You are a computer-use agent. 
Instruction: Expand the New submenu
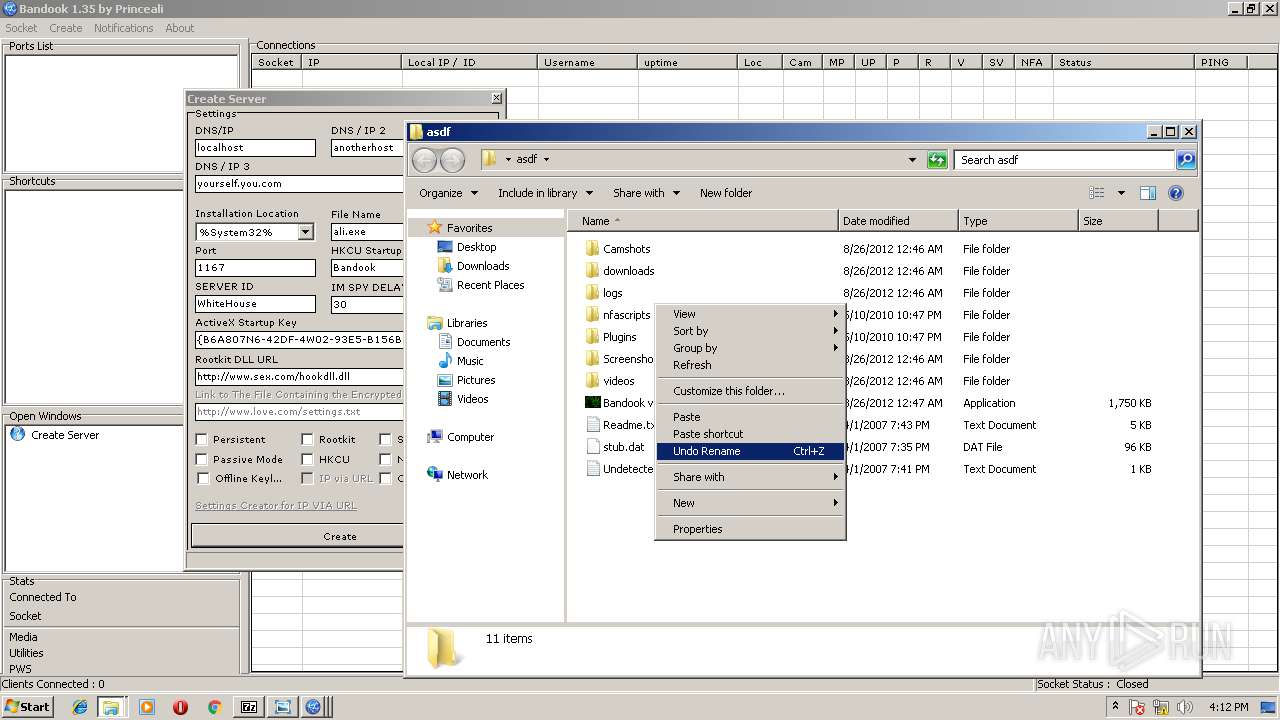750,503
